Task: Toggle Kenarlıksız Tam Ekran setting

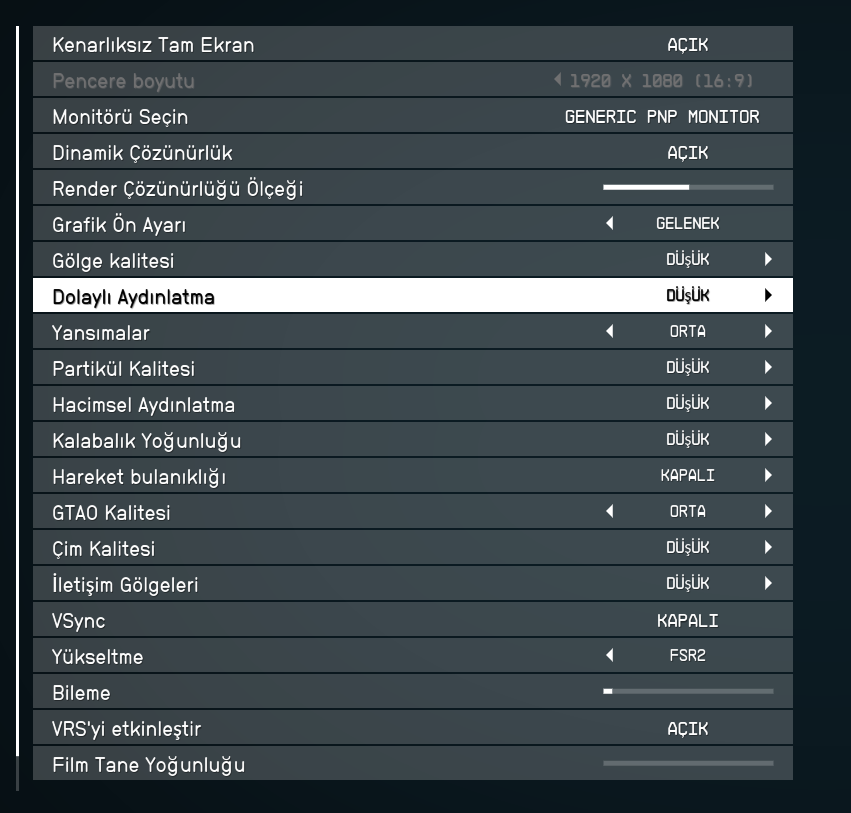Action: pyautogui.click(x=687, y=44)
